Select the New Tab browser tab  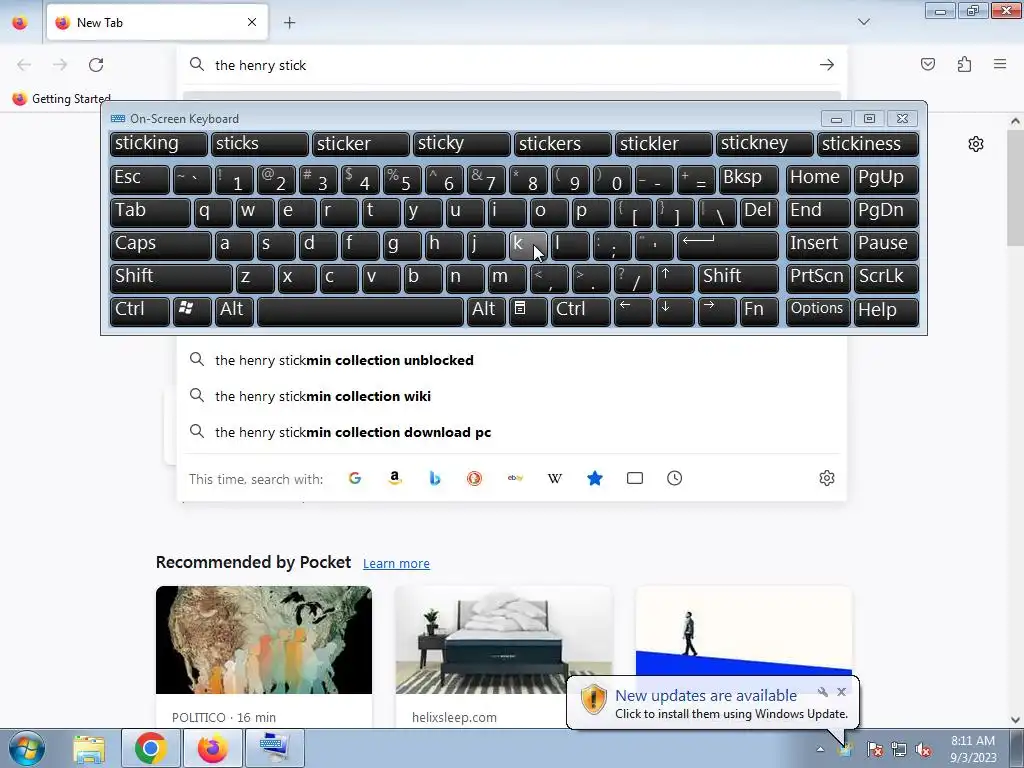(157, 23)
